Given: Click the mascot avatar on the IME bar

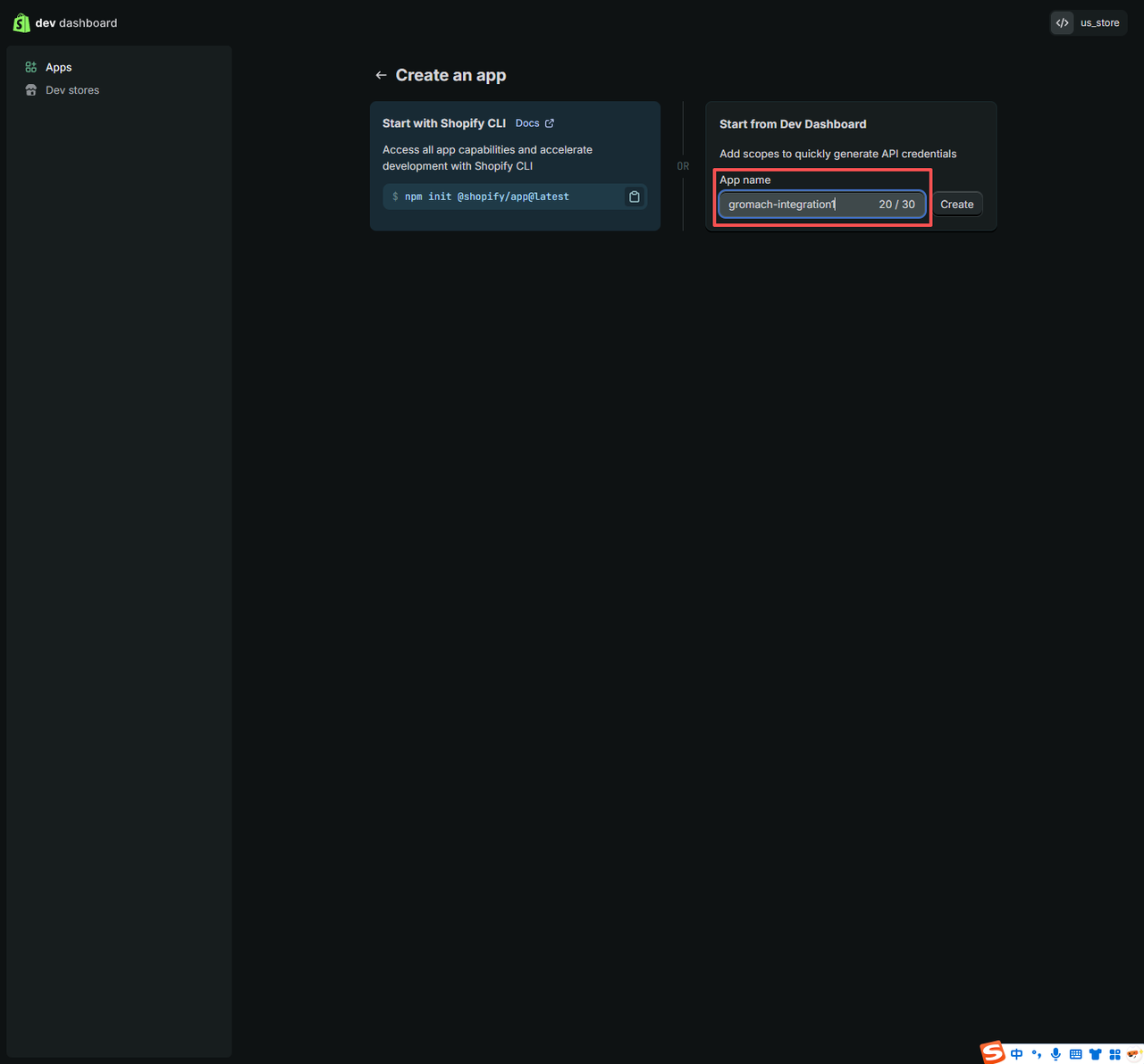Looking at the screenshot, I should (x=1133, y=1054).
